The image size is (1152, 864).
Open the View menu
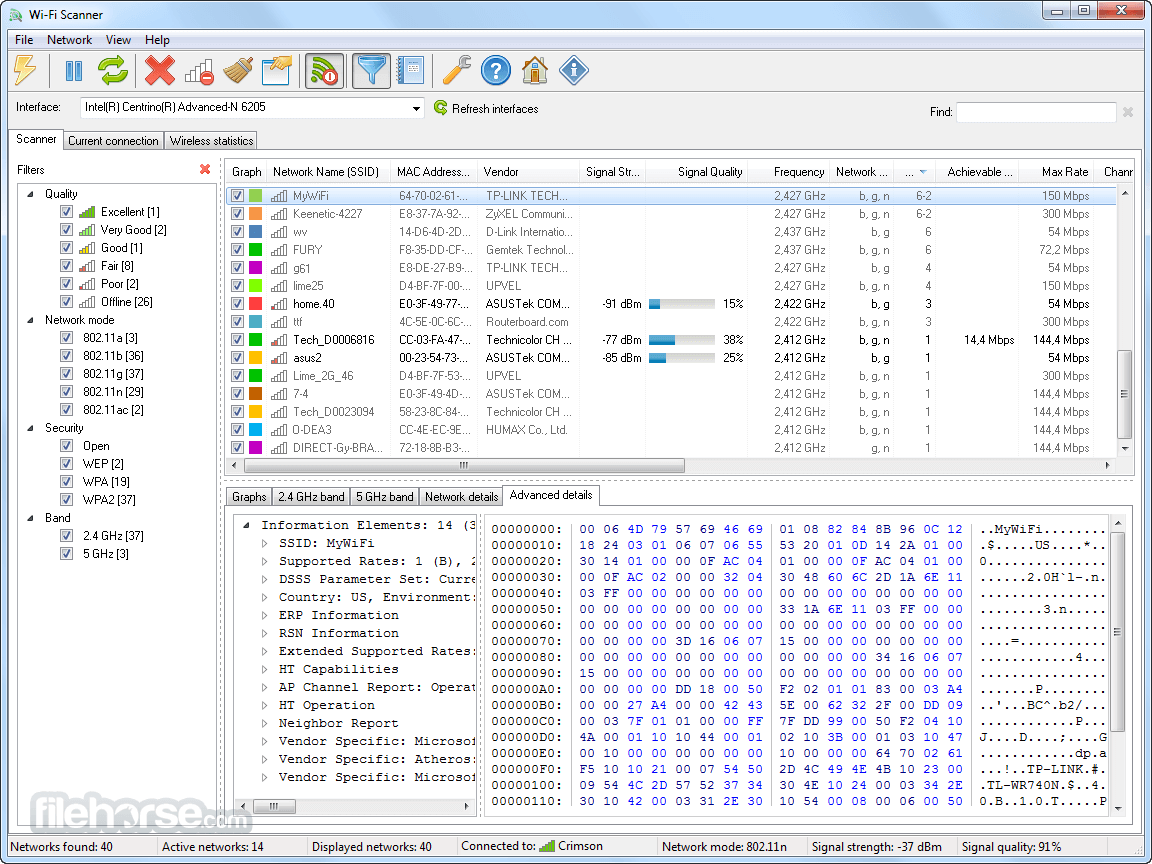pos(118,40)
